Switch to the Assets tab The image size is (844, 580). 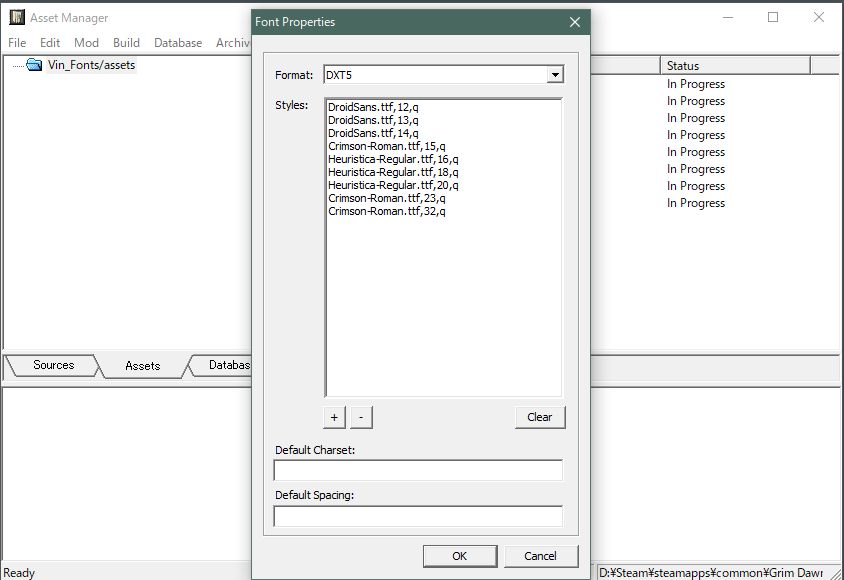click(x=142, y=366)
